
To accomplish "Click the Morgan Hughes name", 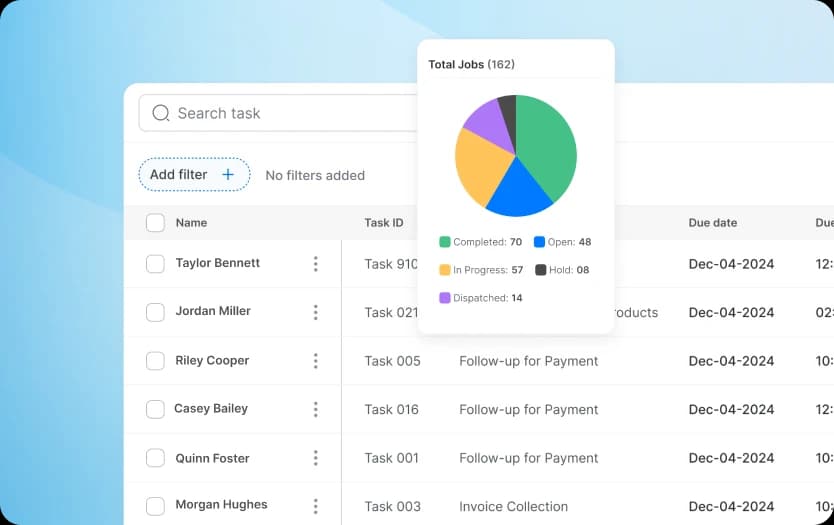I will (221, 504).
